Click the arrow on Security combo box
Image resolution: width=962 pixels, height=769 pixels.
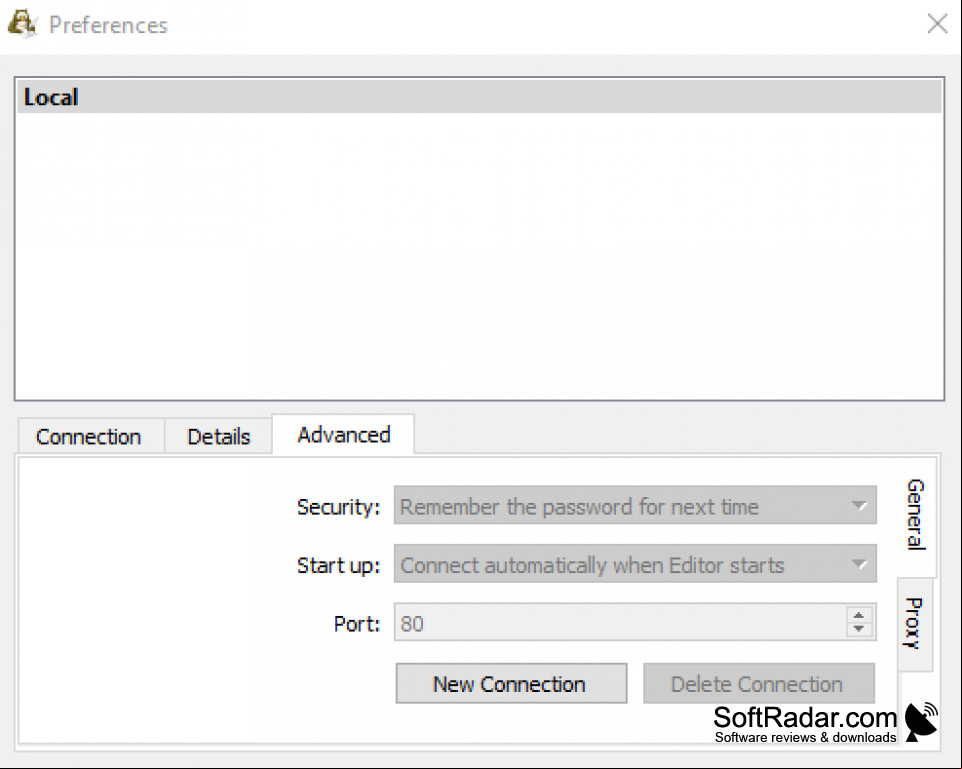click(859, 506)
